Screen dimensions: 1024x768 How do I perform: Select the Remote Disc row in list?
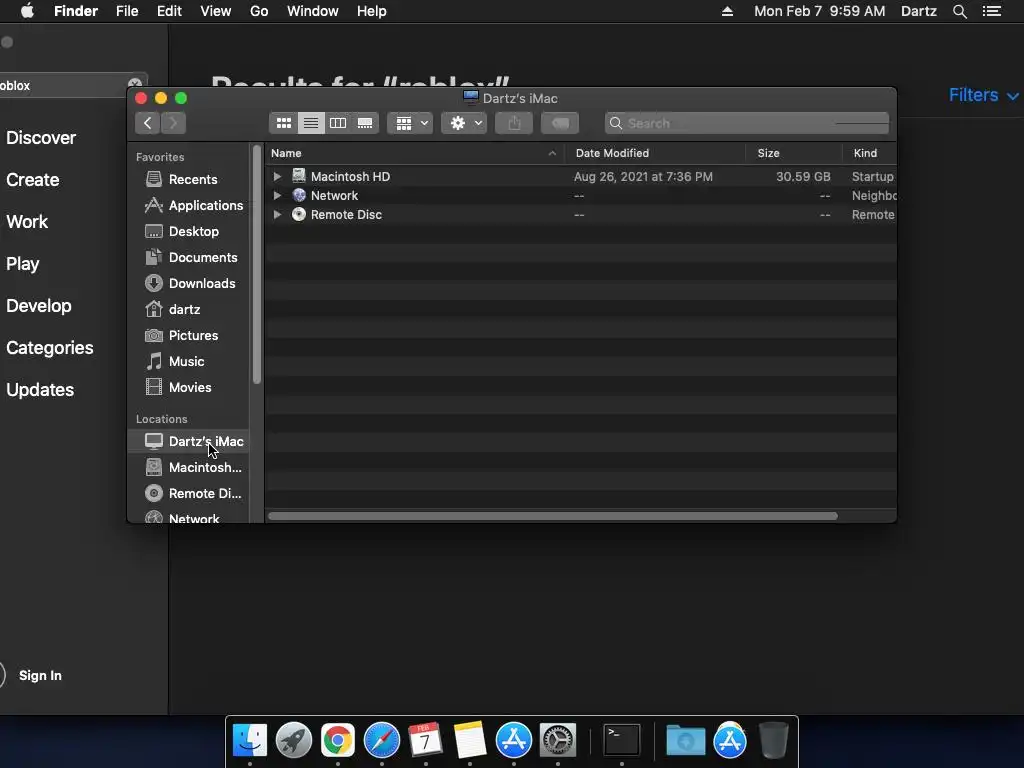581,214
